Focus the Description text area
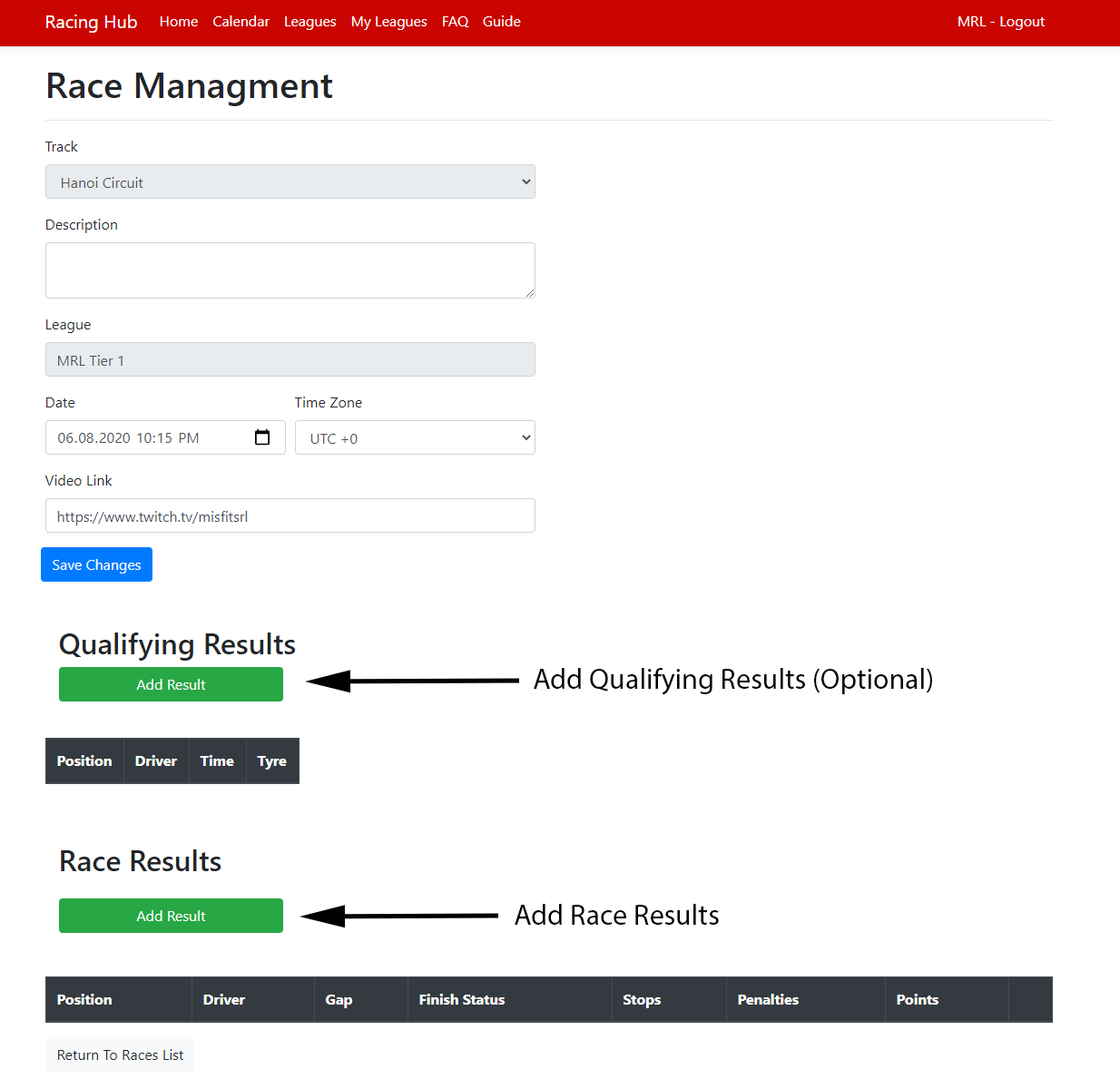This screenshot has width=1120, height=1079. pos(290,270)
